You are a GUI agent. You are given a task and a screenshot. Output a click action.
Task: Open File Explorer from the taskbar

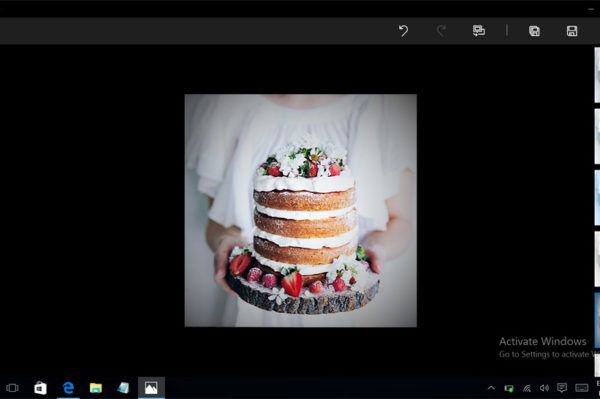click(96, 388)
